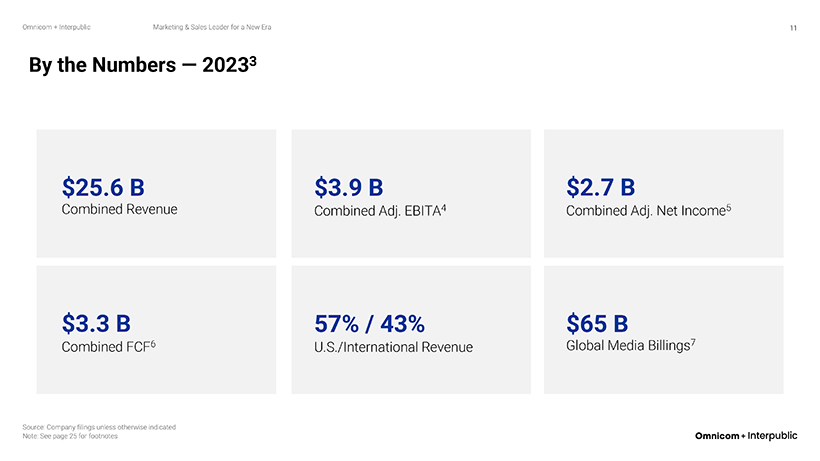Click the Omnicom + Interpublic footer logo

[x=746, y=435]
